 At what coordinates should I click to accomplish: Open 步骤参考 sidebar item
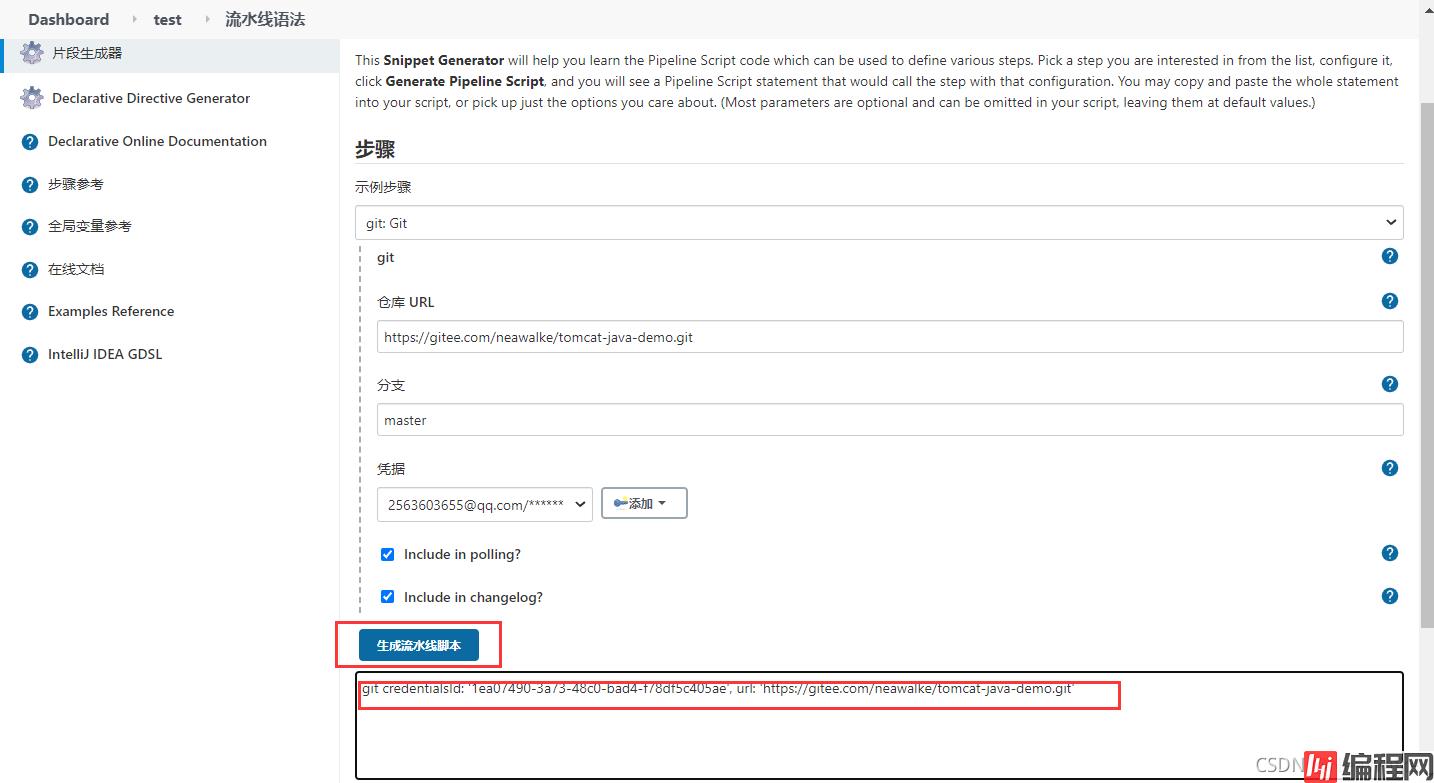(x=76, y=184)
